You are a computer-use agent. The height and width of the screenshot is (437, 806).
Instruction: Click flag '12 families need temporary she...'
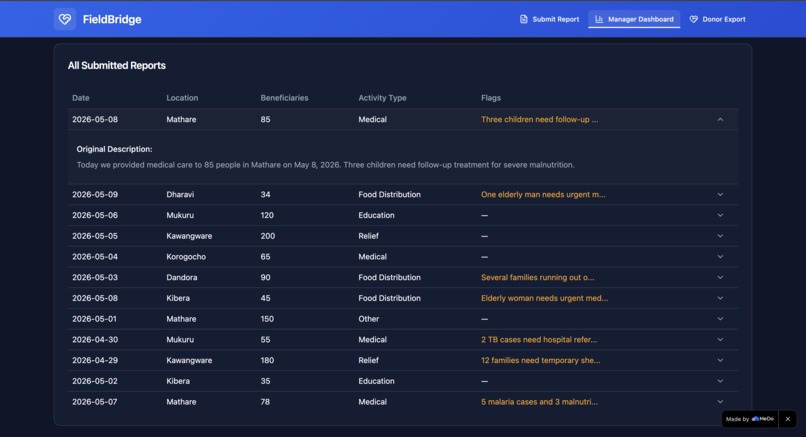(541, 360)
